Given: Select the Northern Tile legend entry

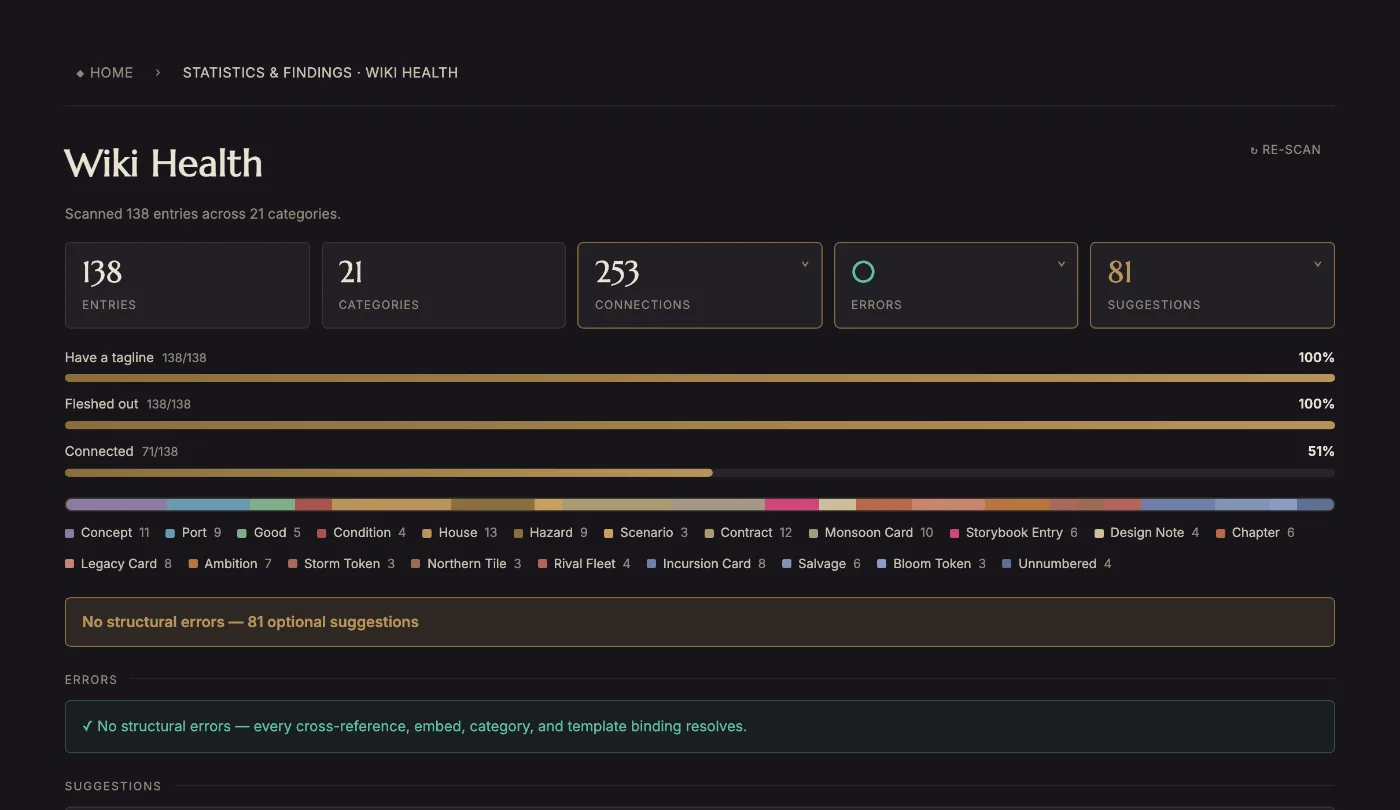Looking at the screenshot, I should pyautogui.click(x=466, y=564).
